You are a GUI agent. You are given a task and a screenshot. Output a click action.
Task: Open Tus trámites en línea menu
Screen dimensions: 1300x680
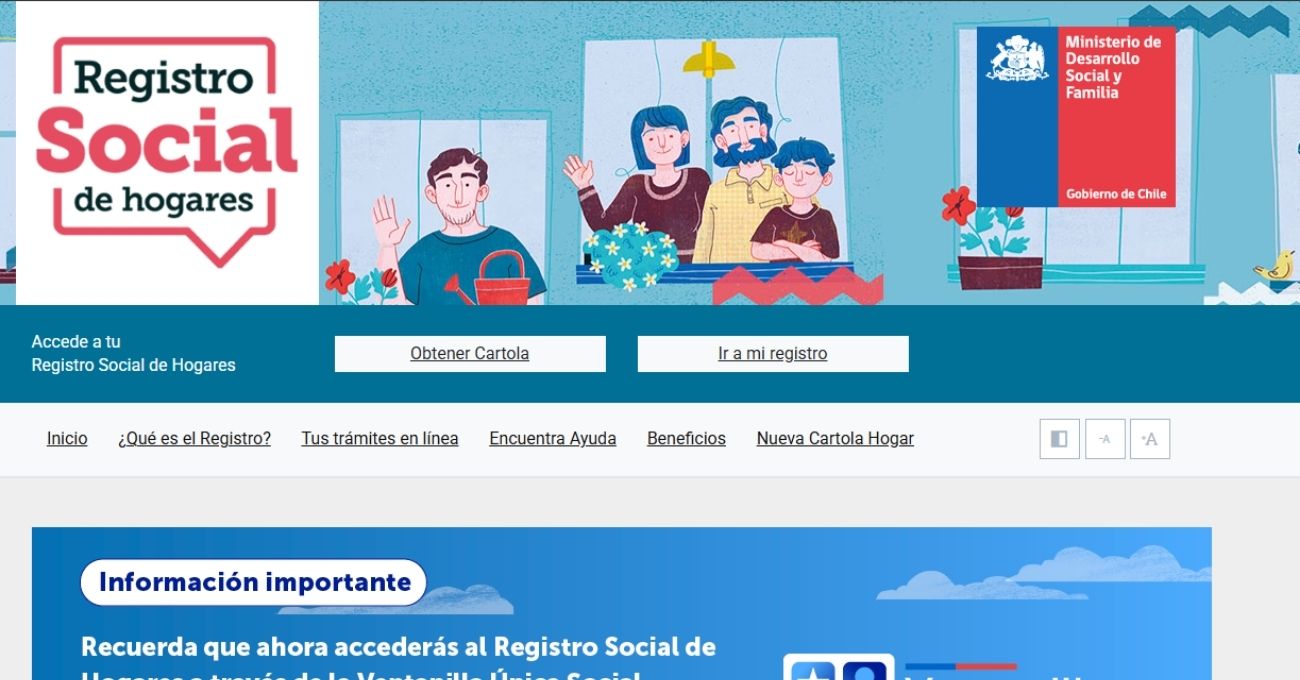(380, 439)
